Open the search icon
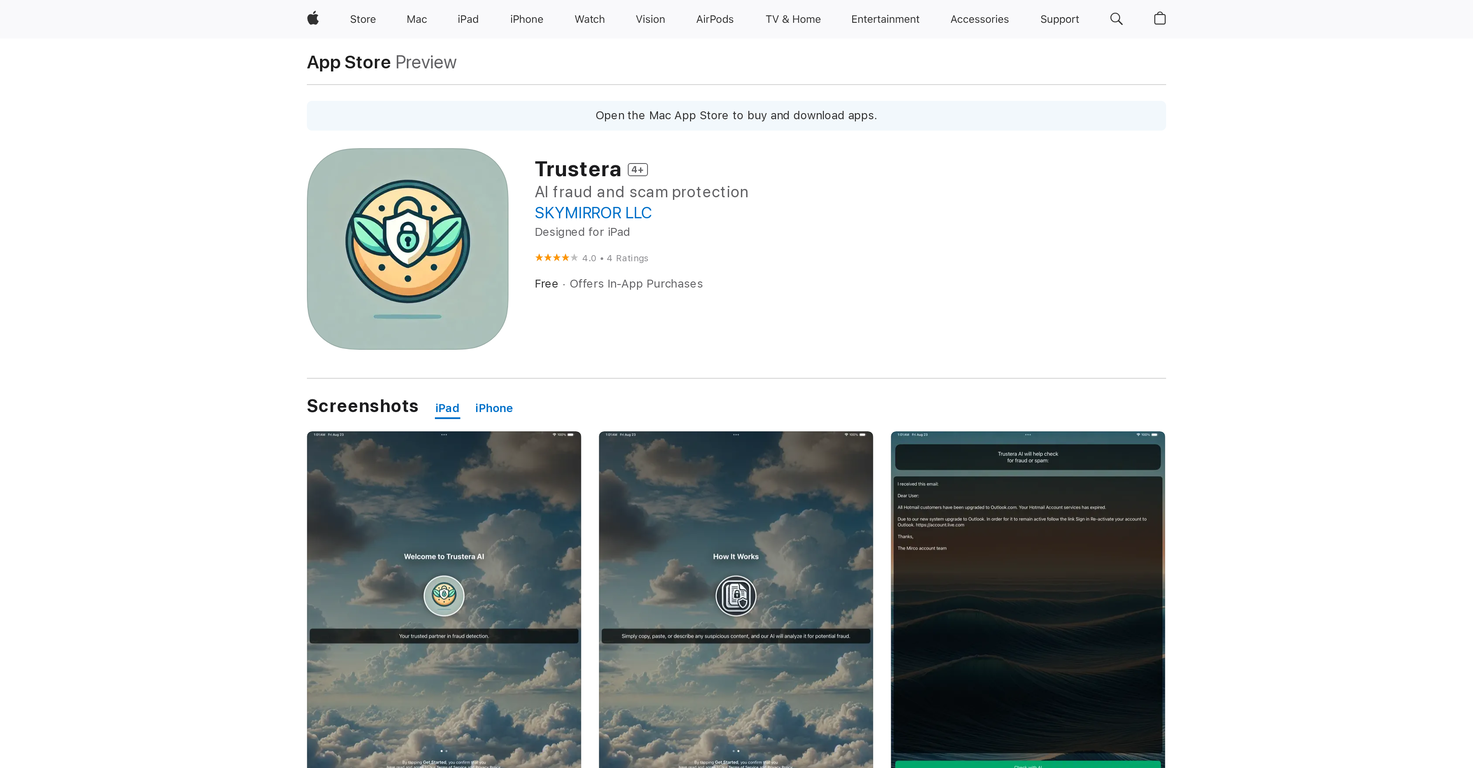The width and height of the screenshot is (1473, 768). point(1115,18)
